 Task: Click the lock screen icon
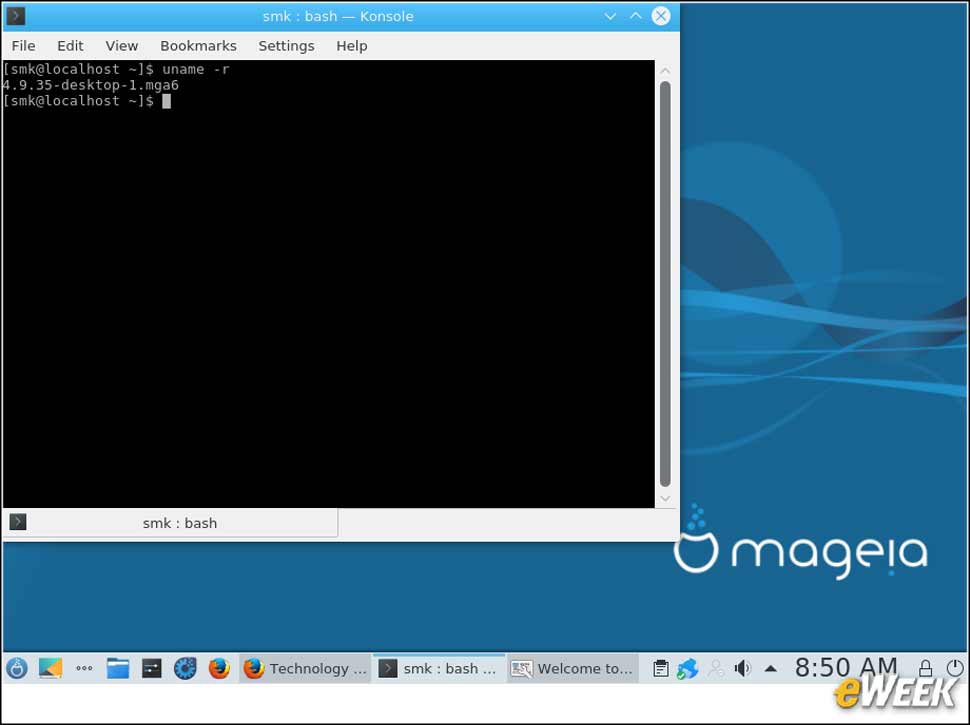pos(925,668)
